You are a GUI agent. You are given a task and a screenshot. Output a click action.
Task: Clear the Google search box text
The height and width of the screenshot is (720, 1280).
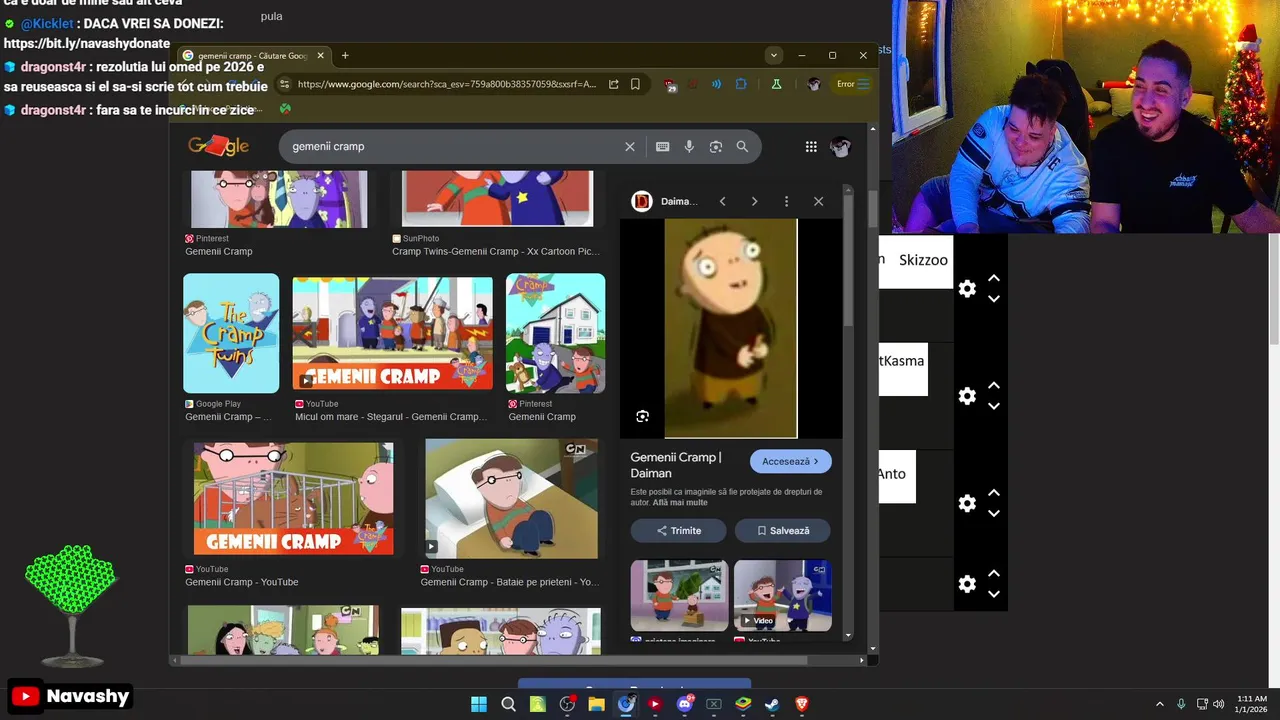tap(630, 146)
